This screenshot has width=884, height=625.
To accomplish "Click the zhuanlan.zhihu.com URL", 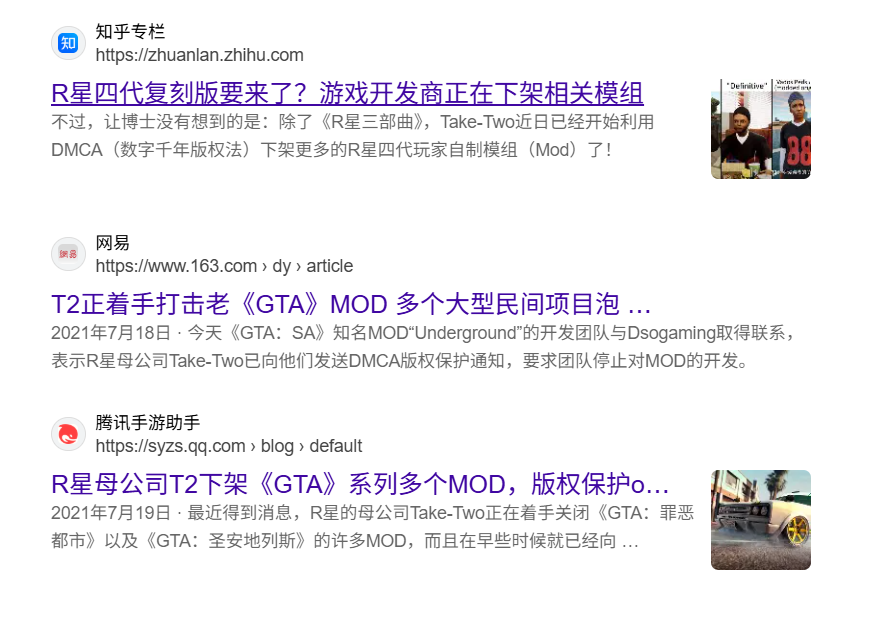I will click(x=200, y=55).
